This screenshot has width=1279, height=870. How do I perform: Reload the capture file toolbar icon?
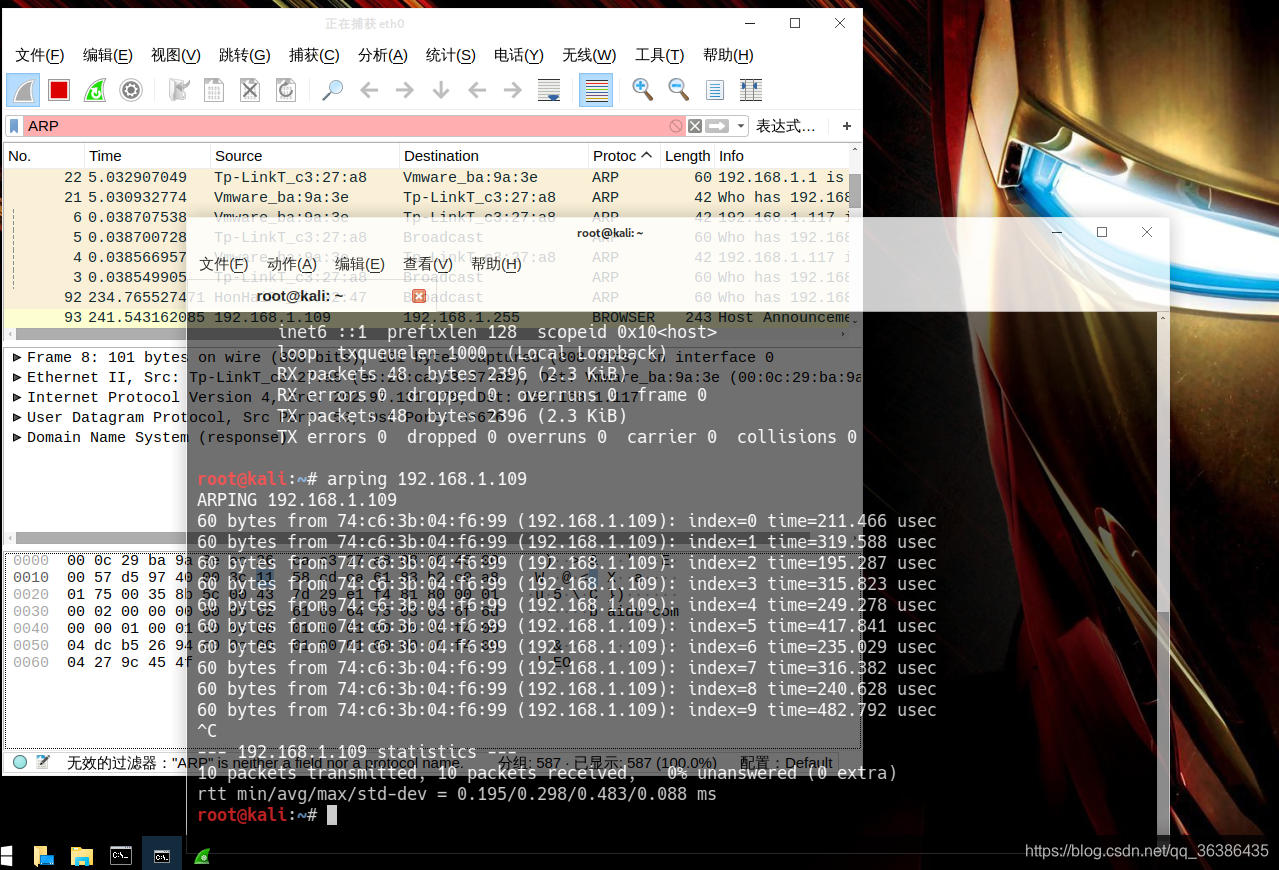coord(286,90)
